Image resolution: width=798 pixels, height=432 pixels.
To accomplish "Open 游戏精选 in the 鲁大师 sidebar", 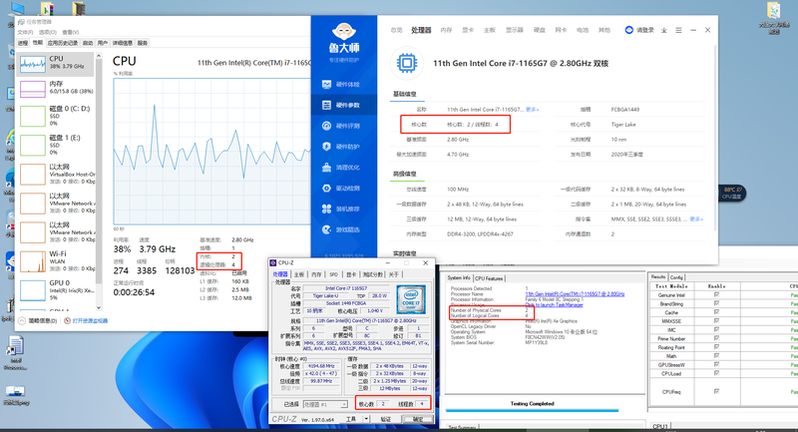I will [x=344, y=230].
